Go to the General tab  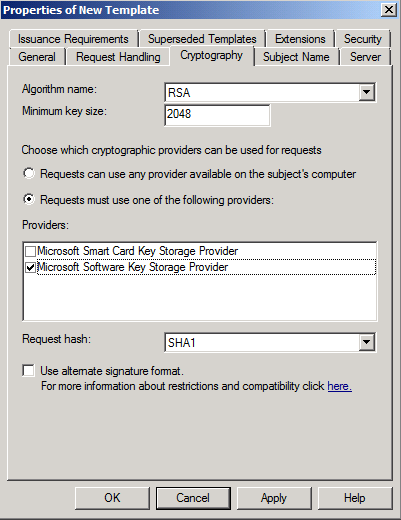click(x=37, y=57)
